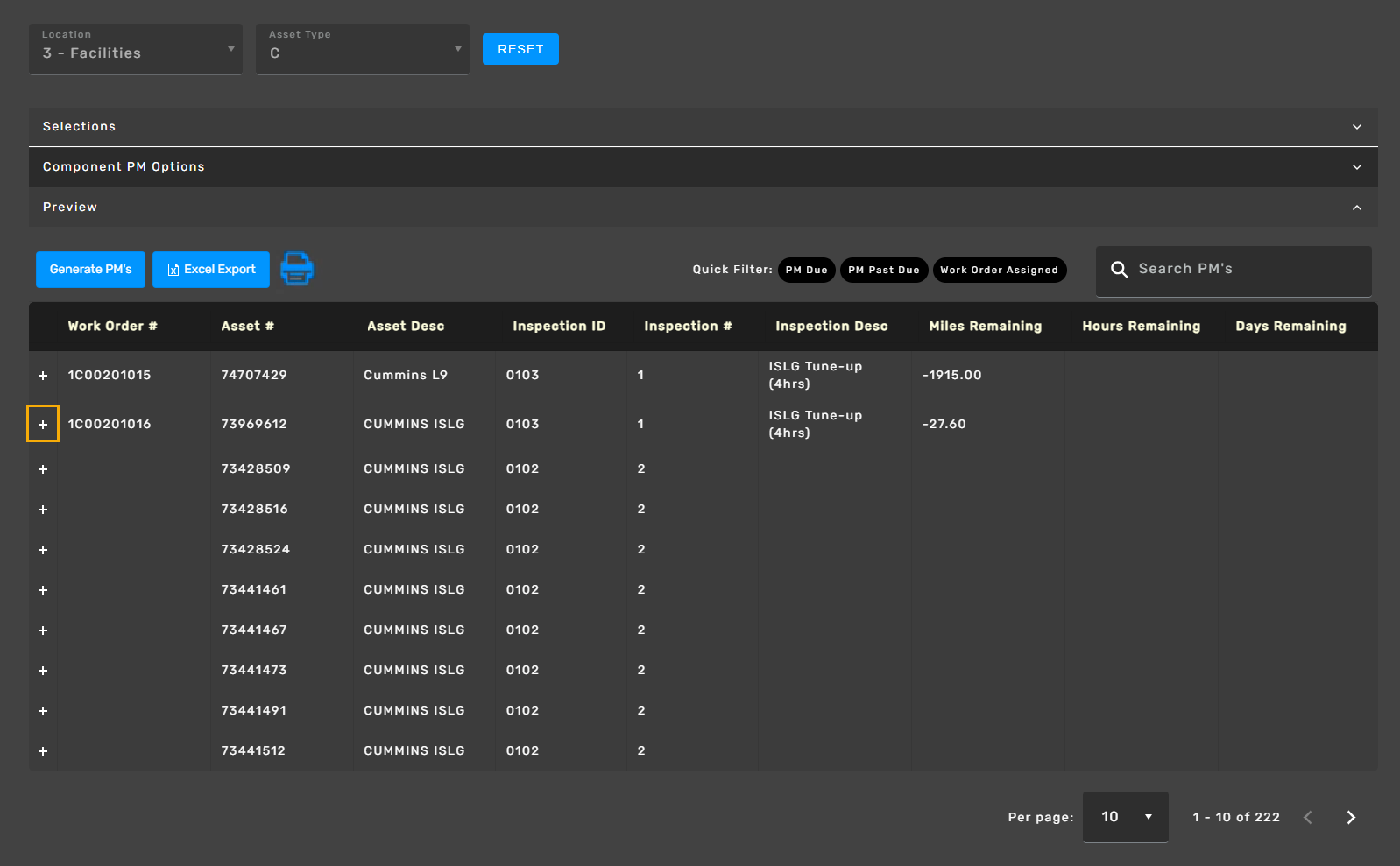Viewport: 1400px width, 866px height.
Task: Click the blue printer icon
Action: pyautogui.click(x=297, y=269)
